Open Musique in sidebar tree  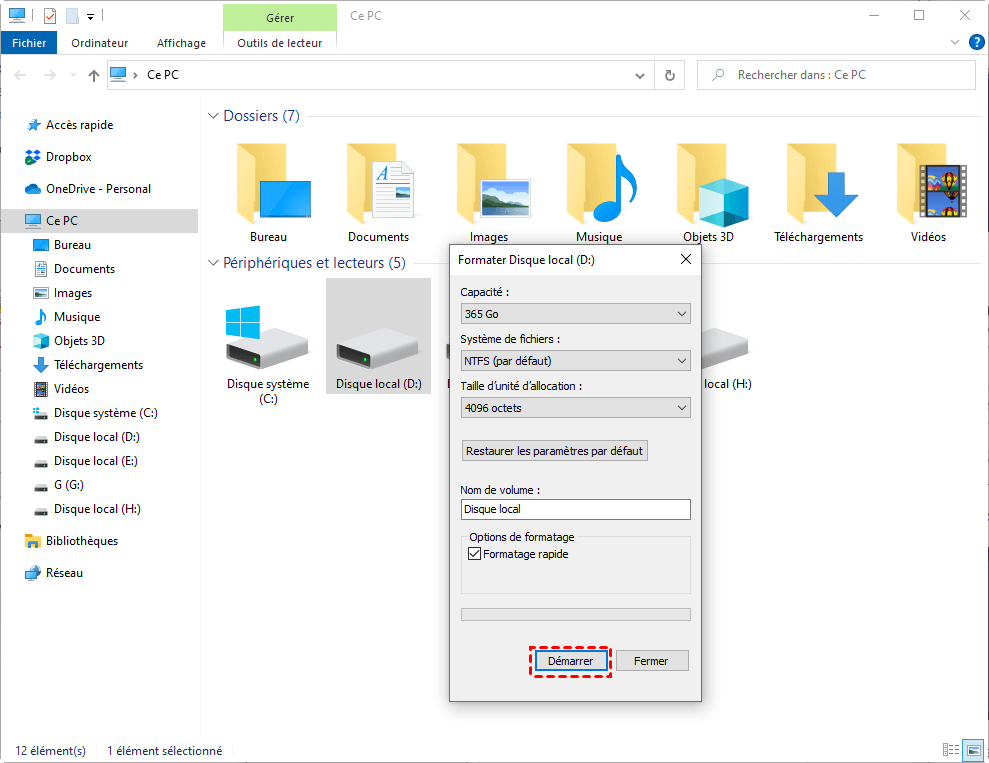click(x=67, y=317)
